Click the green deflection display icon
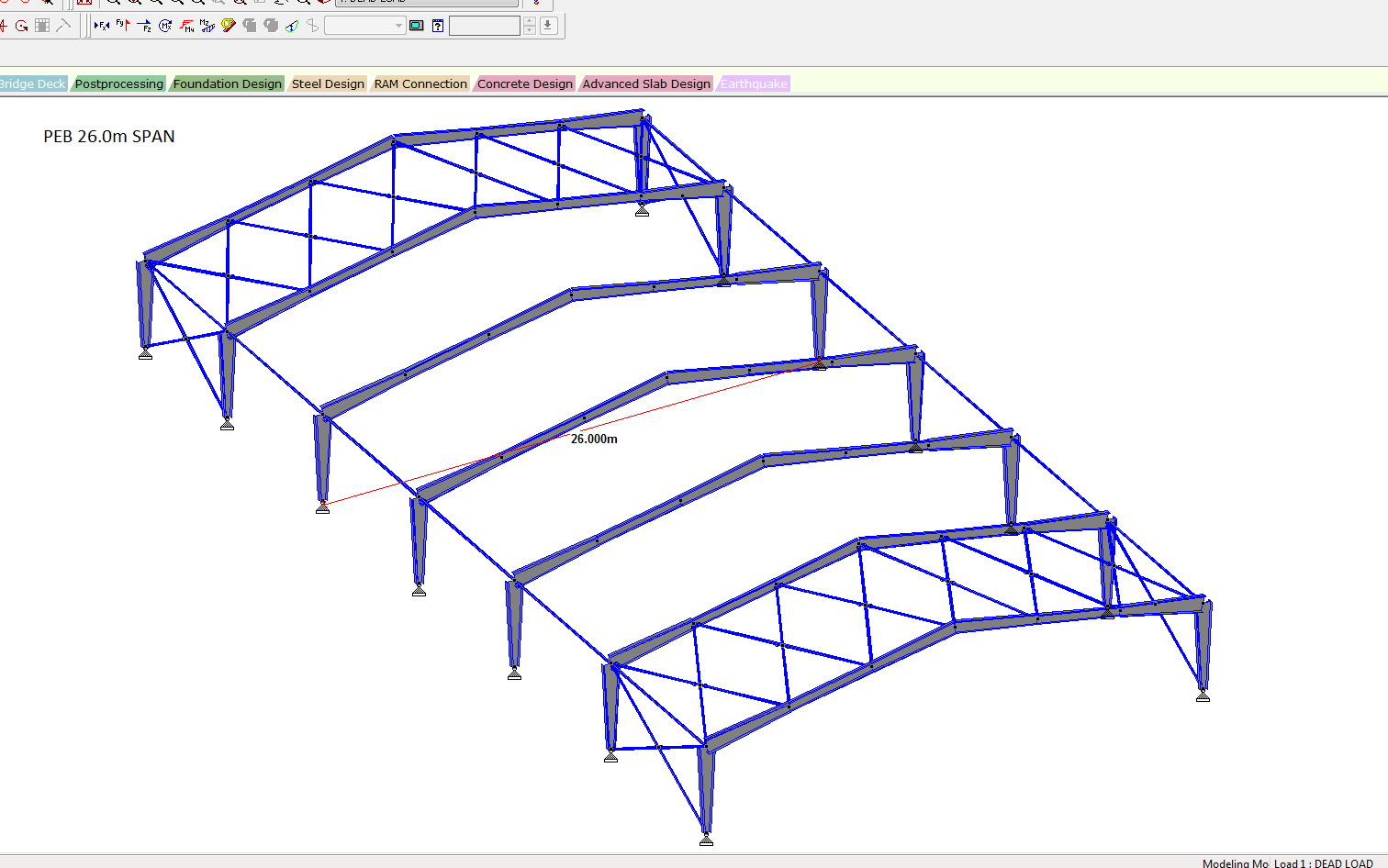 292,26
